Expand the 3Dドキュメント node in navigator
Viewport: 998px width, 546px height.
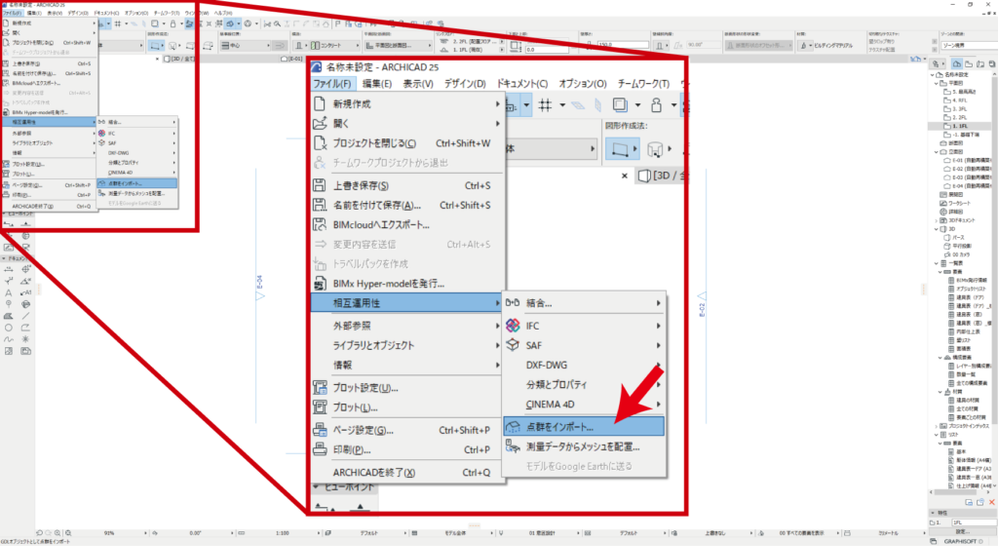[936, 220]
